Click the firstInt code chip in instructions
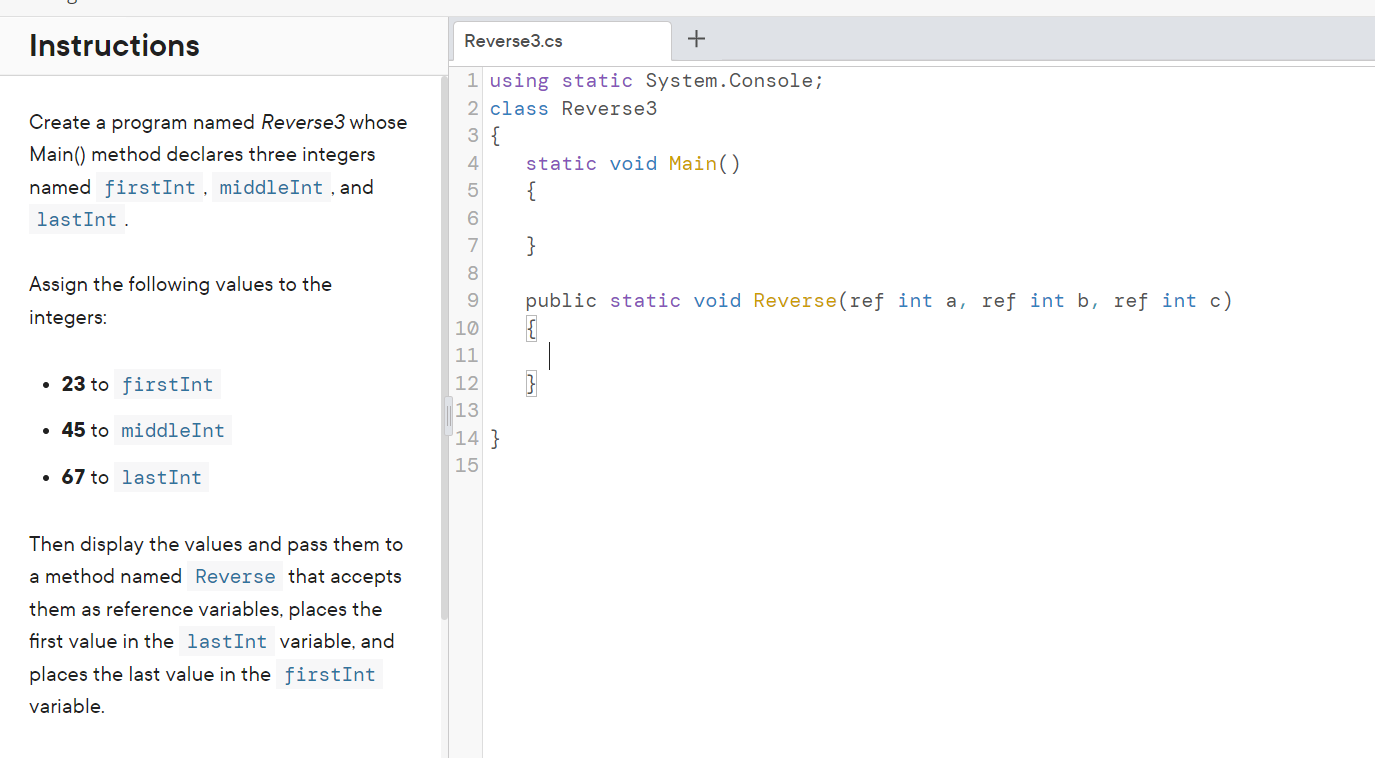Viewport: 1375px width, 758px height. pos(150,187)
